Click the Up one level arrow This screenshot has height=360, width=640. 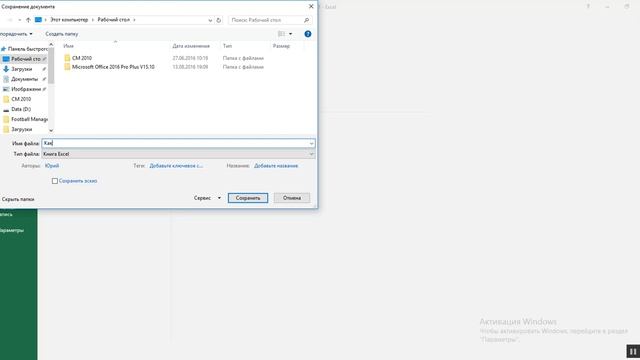pos(28,20)
